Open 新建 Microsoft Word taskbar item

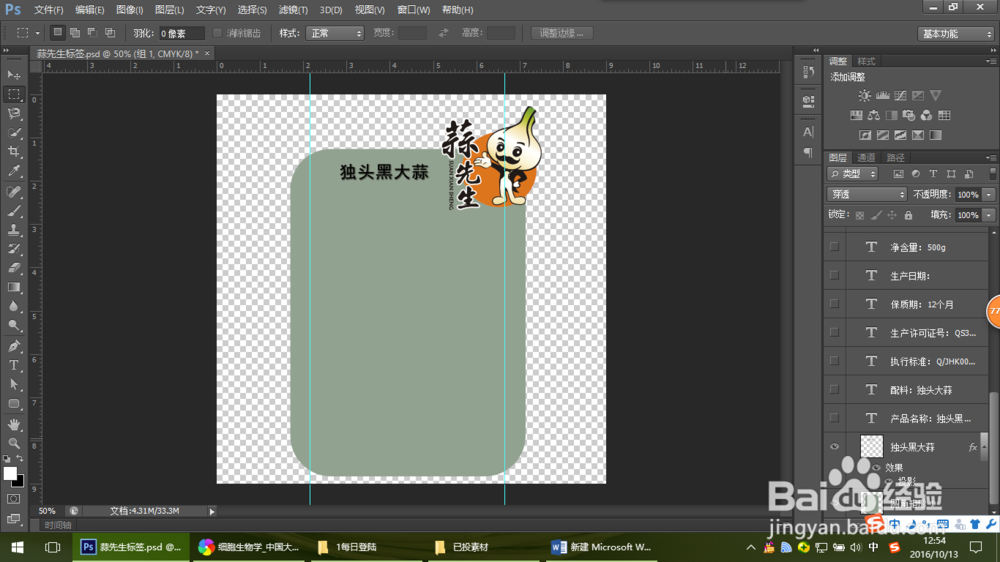coord(601,547)
